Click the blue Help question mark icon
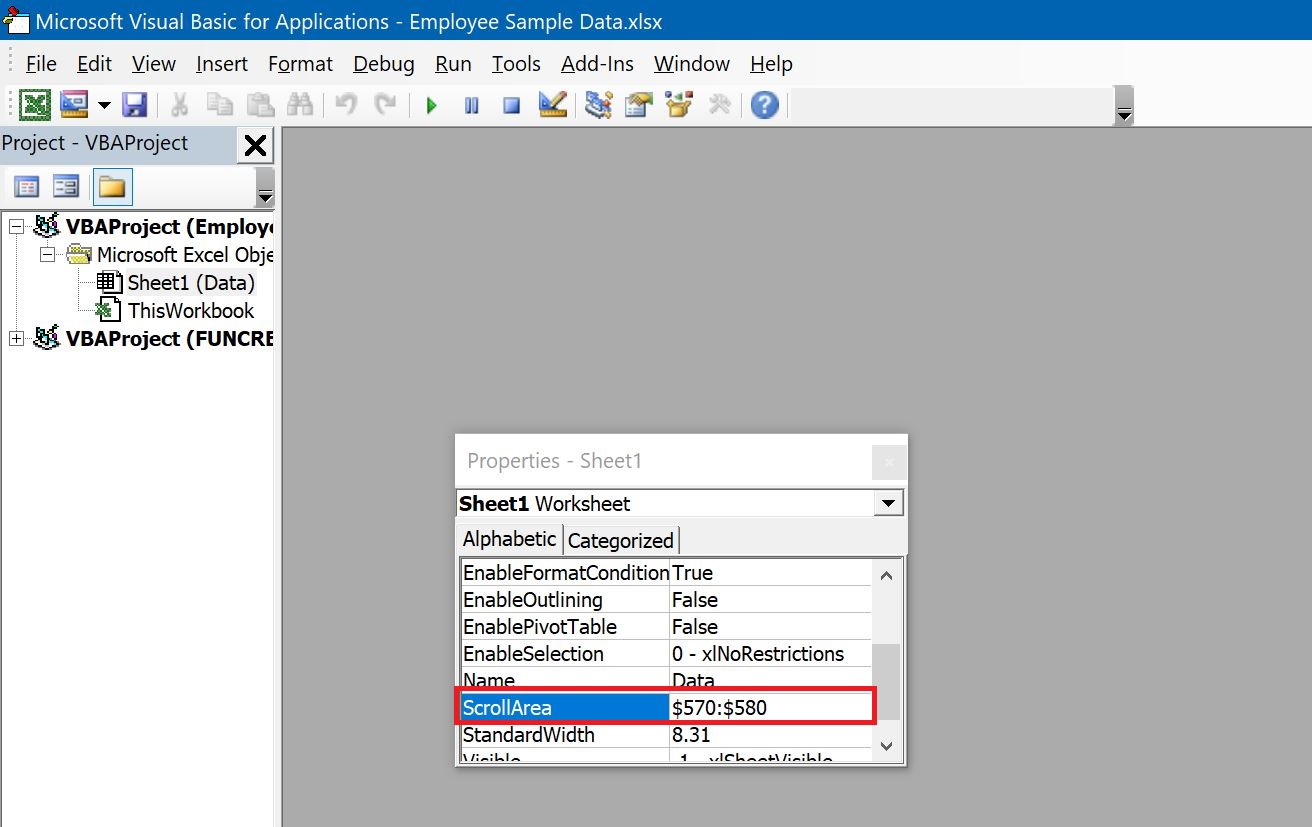The image size is (1312, 827). pos(764,104)
